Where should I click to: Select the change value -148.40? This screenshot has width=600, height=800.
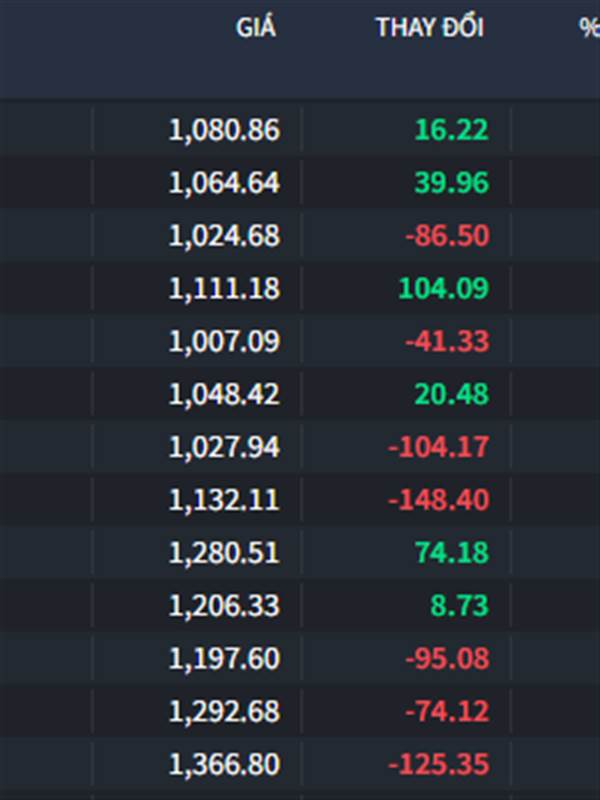(x=438, y=499)
